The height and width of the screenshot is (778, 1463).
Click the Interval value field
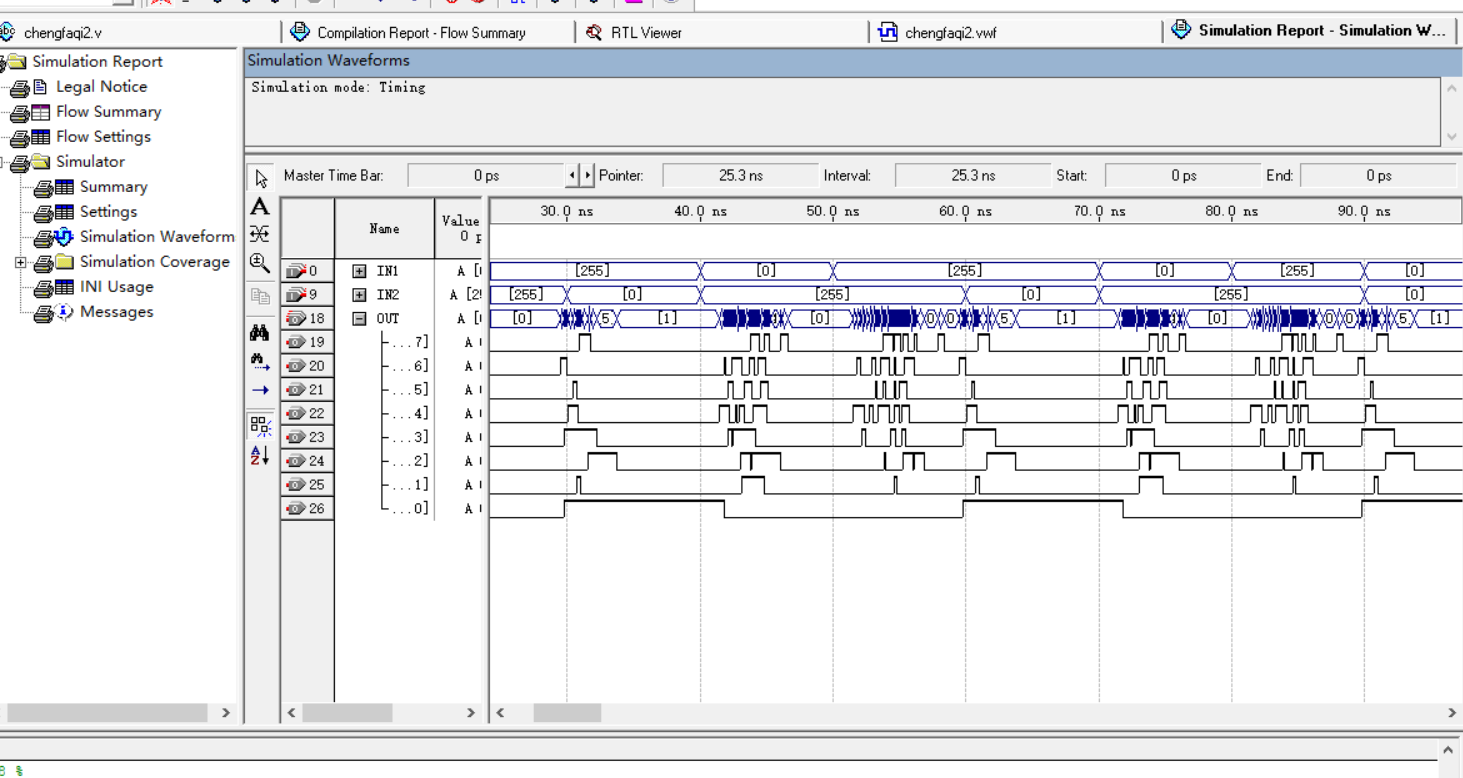pos(973,176)
